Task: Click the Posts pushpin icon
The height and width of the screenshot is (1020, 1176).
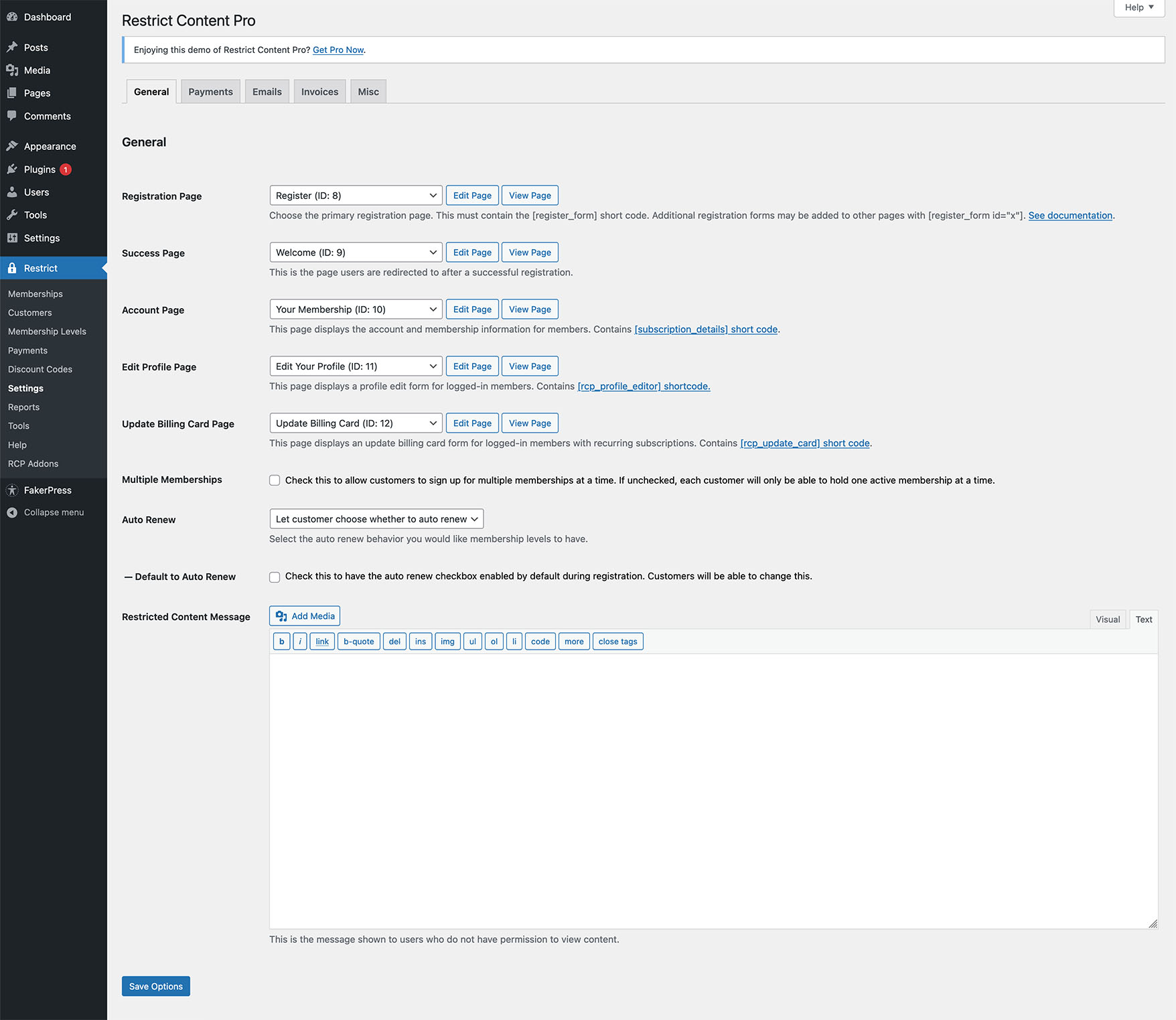Action: tap(12, 48)
